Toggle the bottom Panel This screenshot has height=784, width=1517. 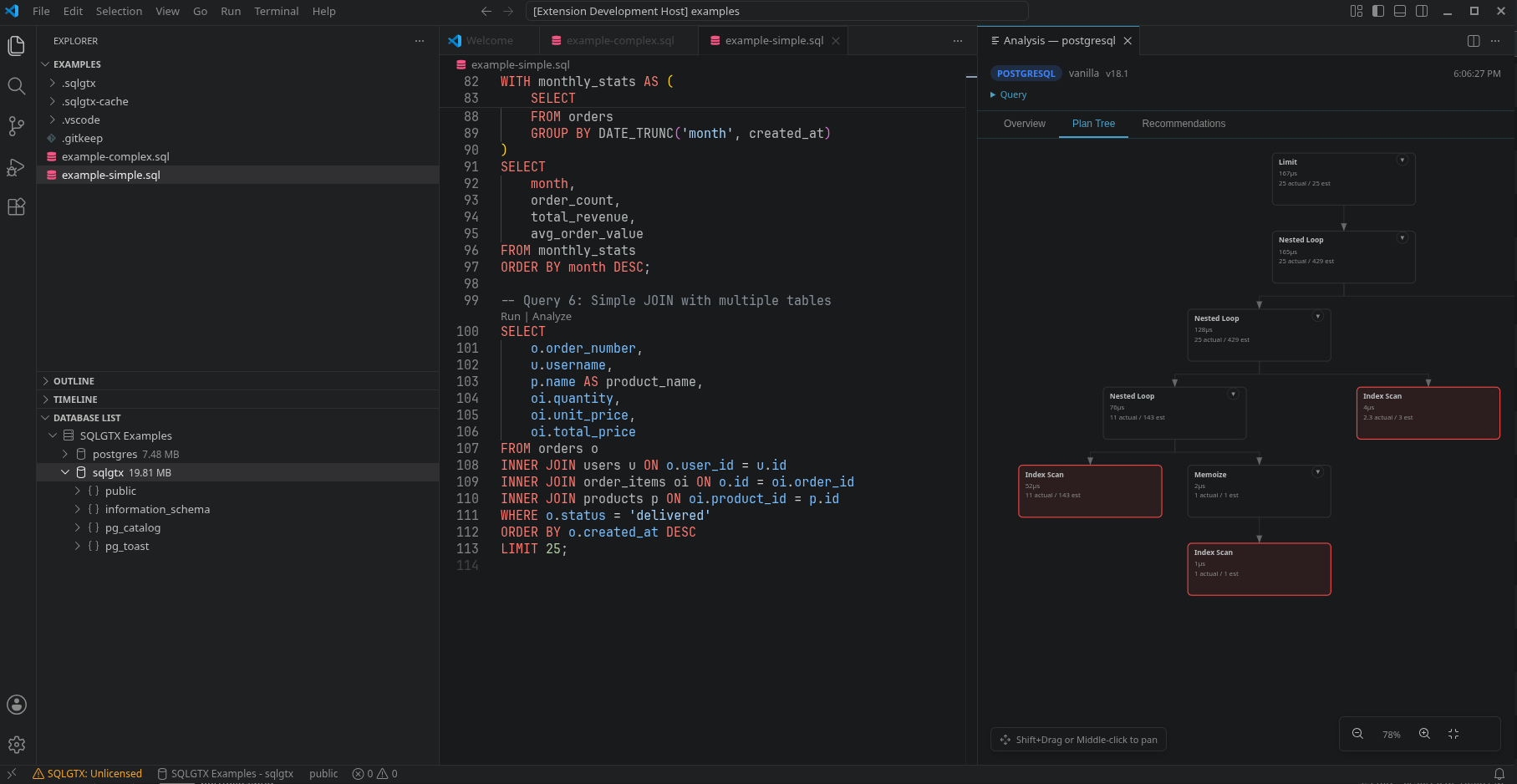(x=1399, y=11)
